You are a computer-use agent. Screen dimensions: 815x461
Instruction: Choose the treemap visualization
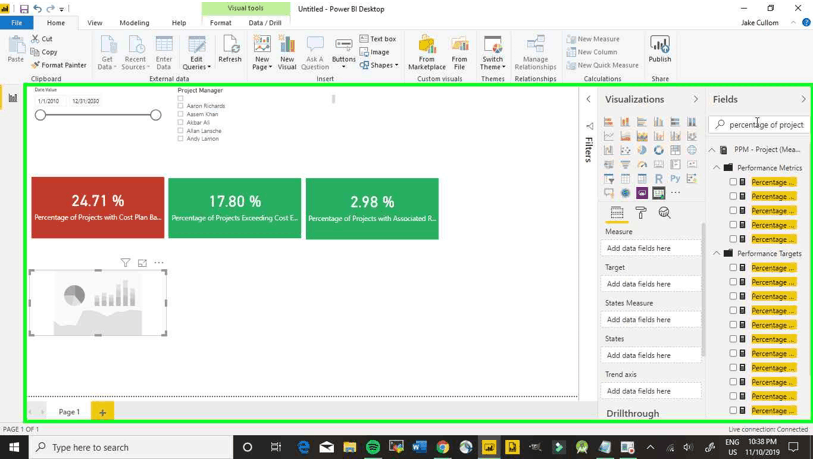675,150
